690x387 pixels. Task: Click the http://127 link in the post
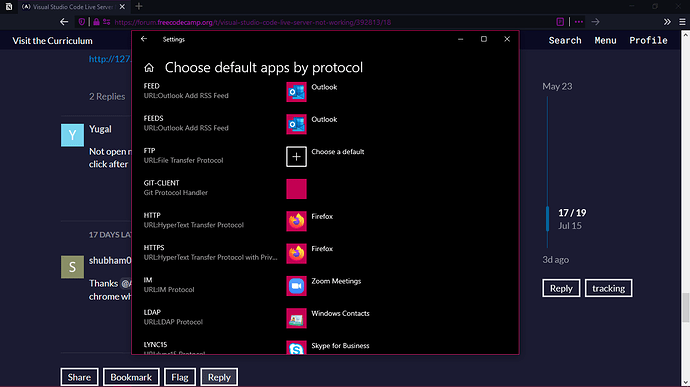point(110,59)
